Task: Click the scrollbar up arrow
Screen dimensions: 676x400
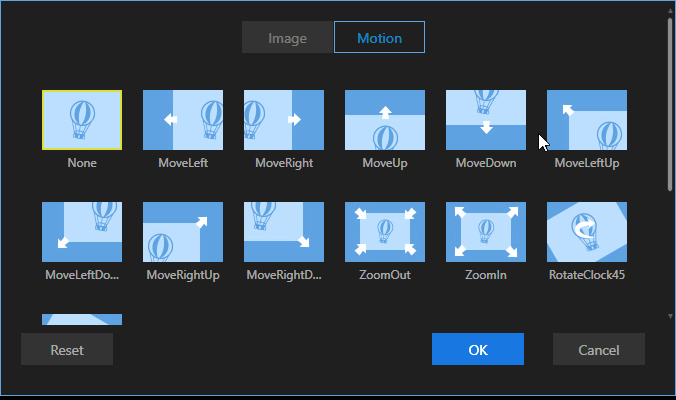Action: (670, 11)
